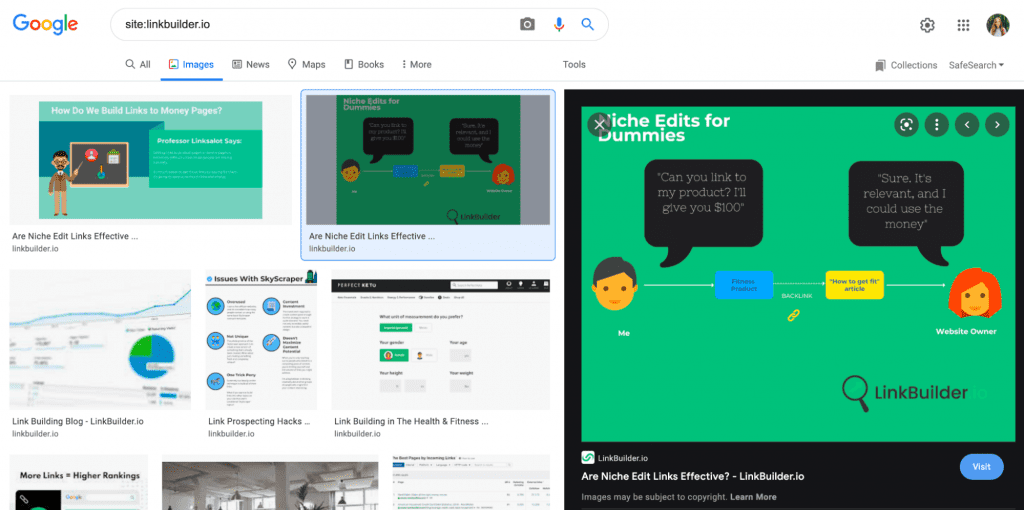
Task: Expand the More search categories menu
Action: tap(417, 65)
